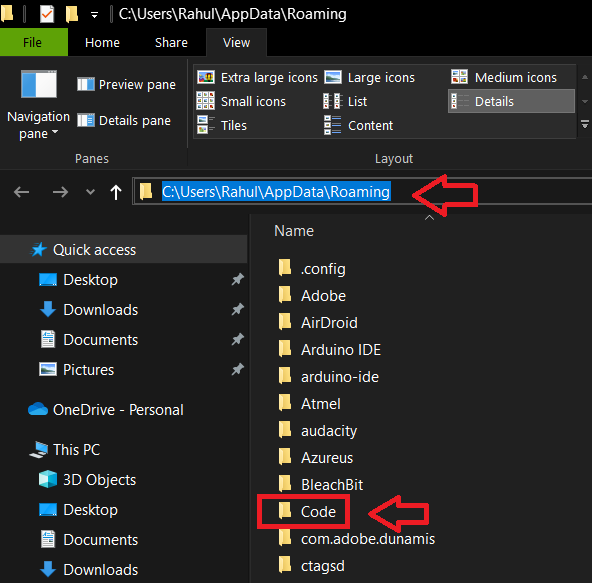The height and width of the screenshot is (583, 592).
Task: Switch to List layout
Action: (x=345, y=102)
